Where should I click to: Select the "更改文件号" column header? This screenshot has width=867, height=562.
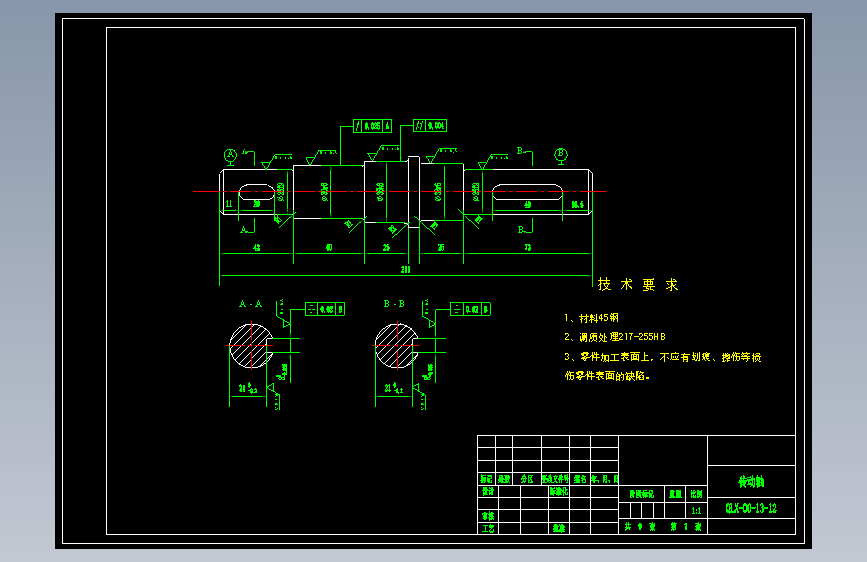[x=556, y=479]
